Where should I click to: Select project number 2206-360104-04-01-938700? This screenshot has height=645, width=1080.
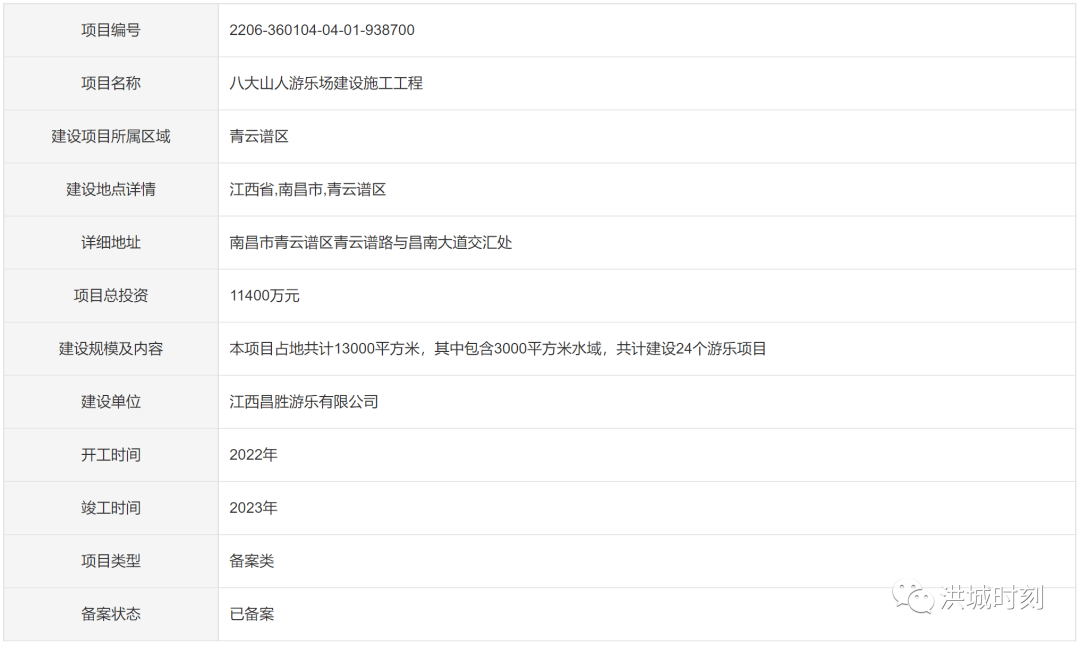[322, 30]
